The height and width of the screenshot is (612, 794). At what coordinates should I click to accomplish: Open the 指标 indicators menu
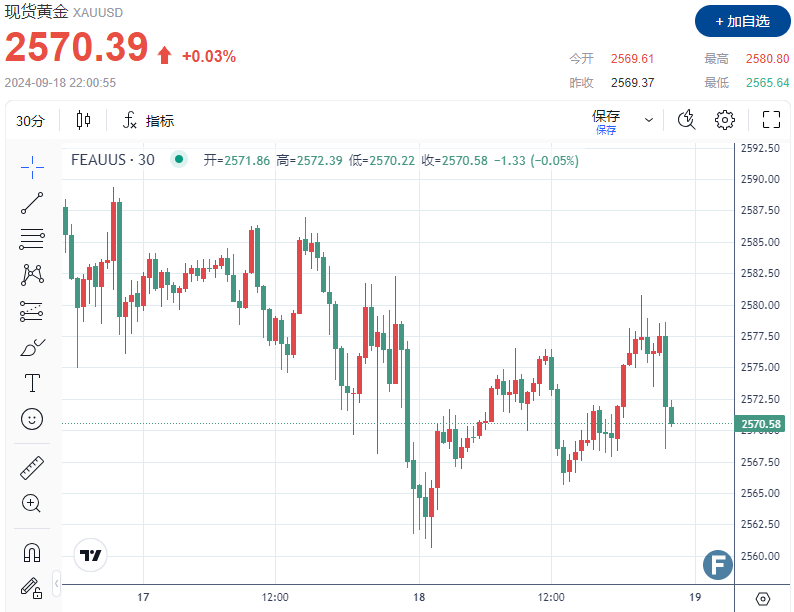pos(148,121)
